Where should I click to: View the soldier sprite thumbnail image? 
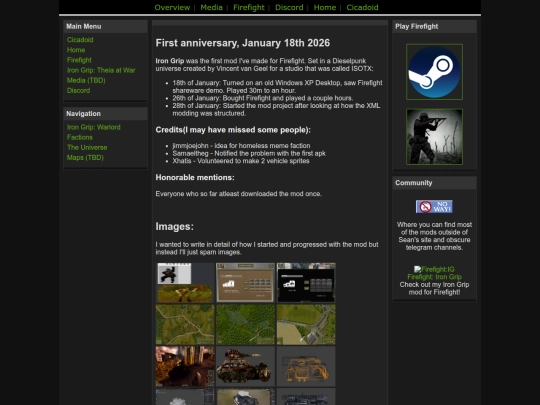[x=185, y=283]
